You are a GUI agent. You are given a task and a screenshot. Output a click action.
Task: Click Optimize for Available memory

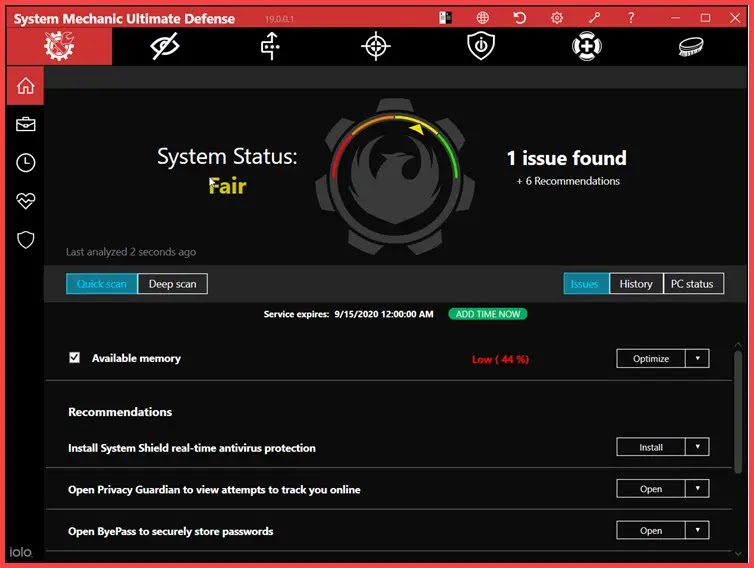(651, 358)
